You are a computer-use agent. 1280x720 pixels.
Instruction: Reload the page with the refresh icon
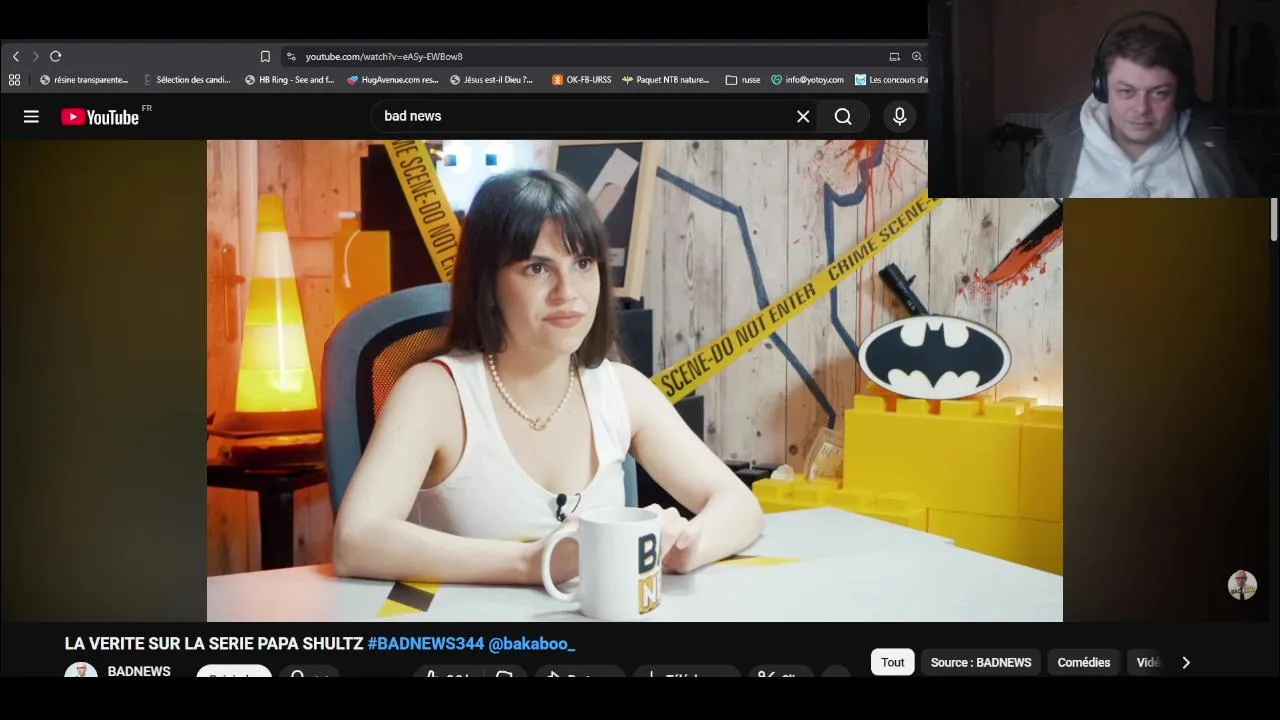click(x=55, y=56)
